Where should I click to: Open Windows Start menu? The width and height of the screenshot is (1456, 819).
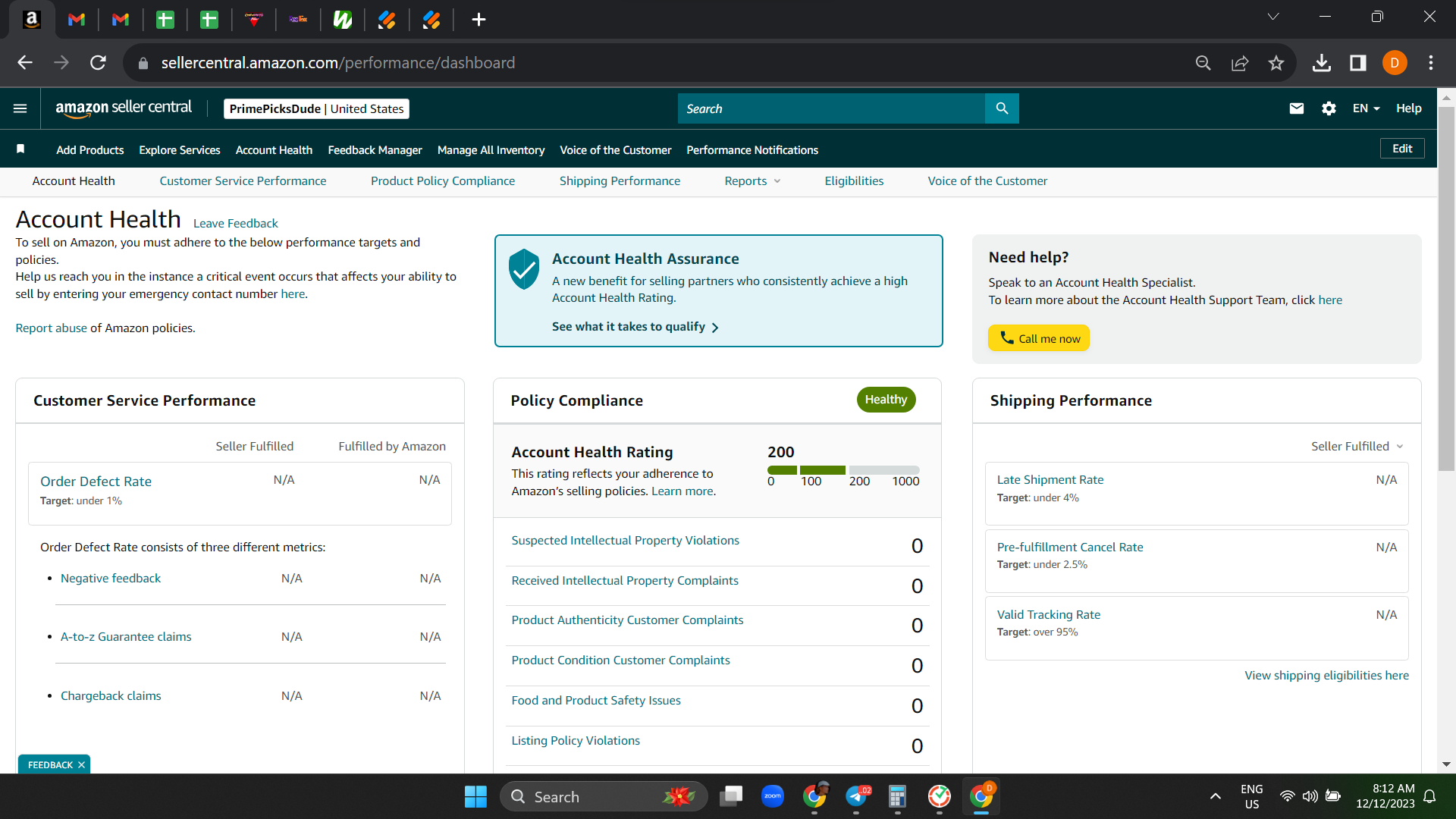(475, 797)
